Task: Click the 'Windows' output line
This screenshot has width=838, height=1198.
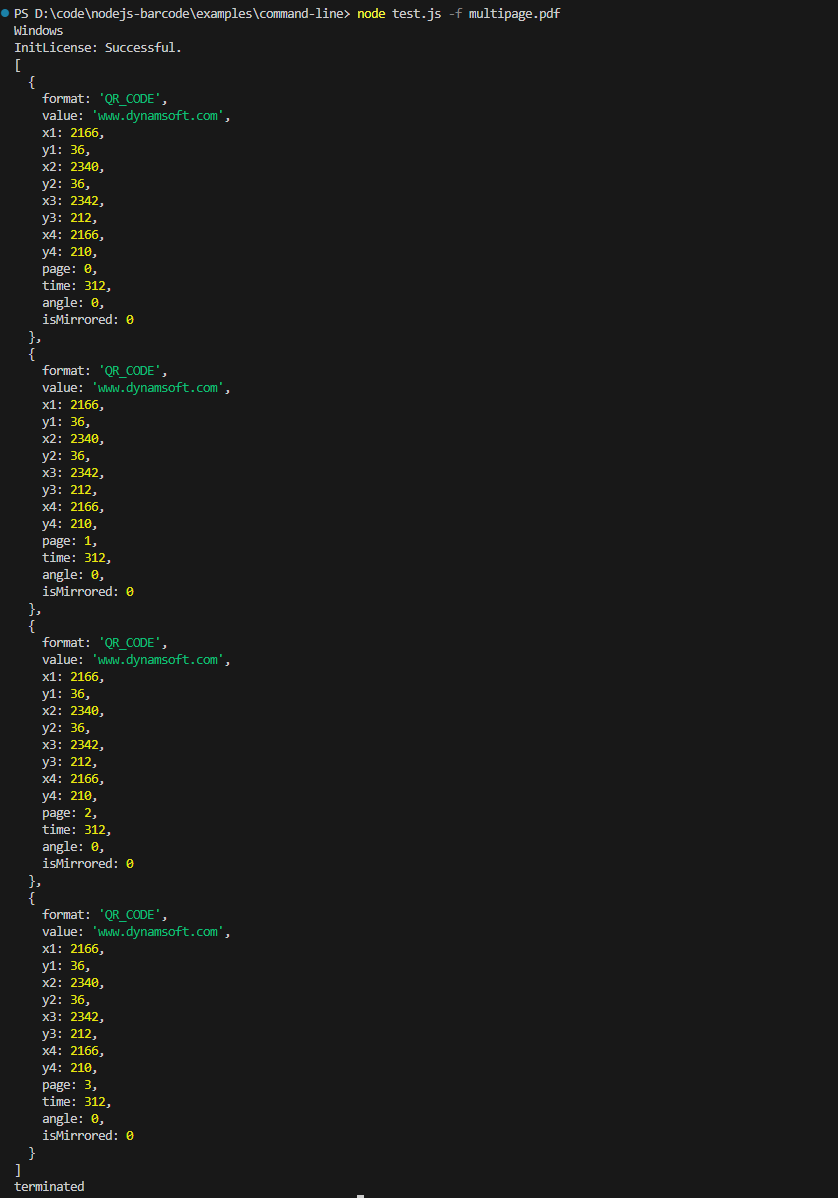Action: click(38, 31)
